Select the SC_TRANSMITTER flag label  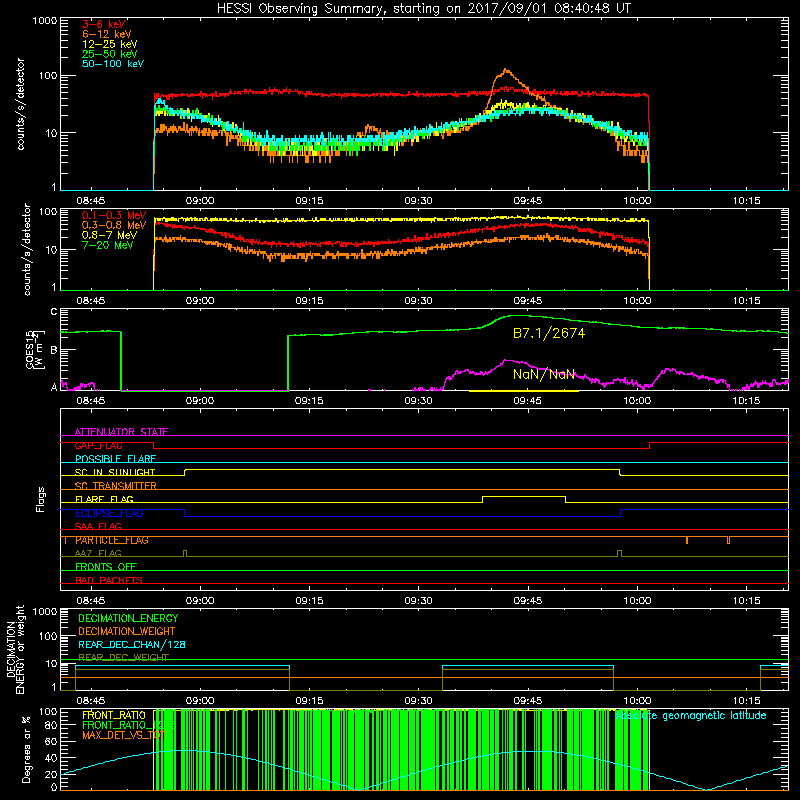point(116,486)
